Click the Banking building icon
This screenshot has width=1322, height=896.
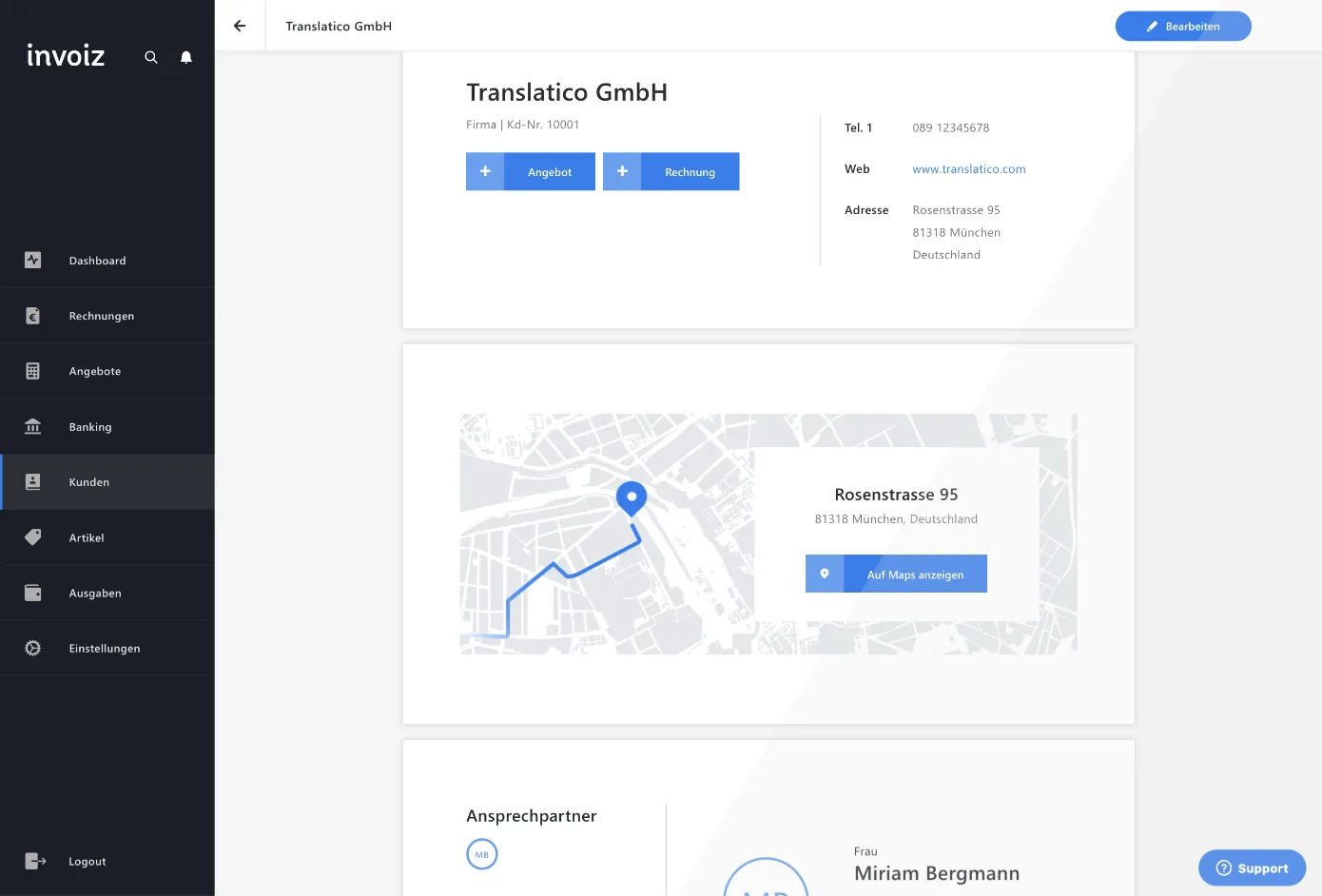click(x=33, y=426)
